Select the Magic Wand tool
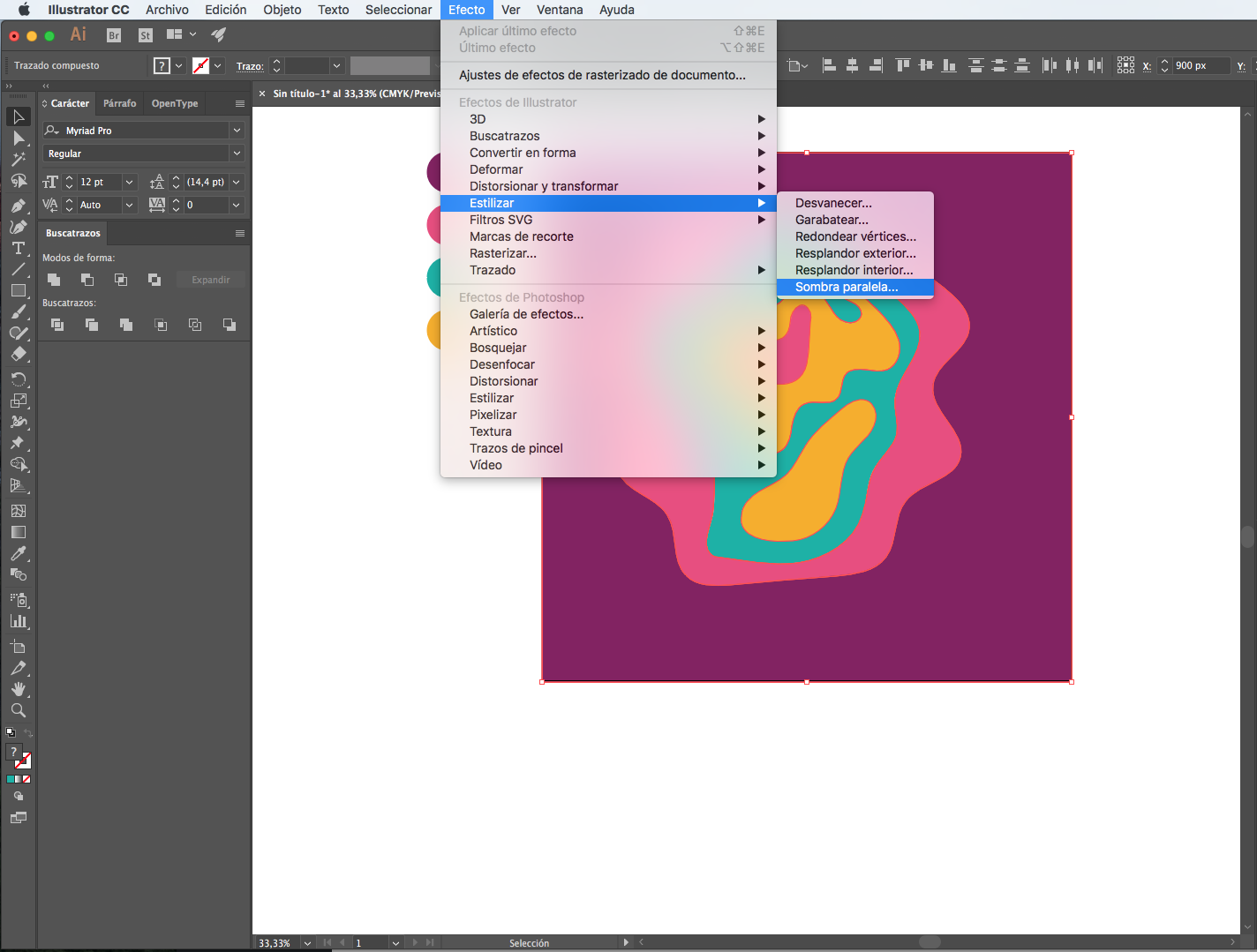The width and height of the screenshot is (1257, 952). tap(18, 160)
